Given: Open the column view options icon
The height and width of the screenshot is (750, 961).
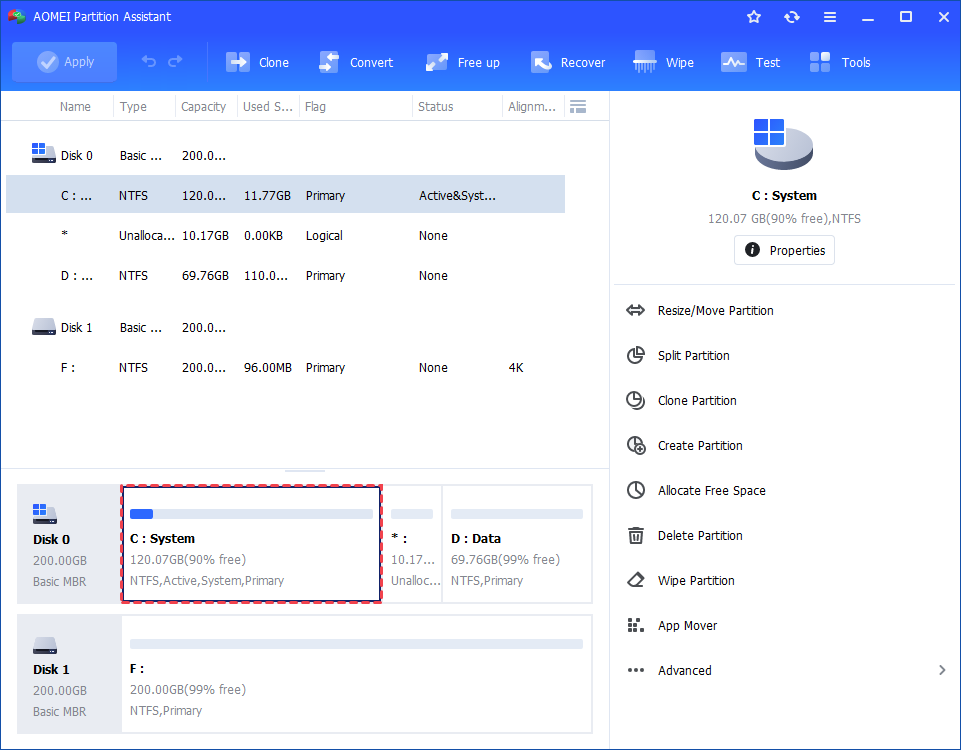Looking at the screenshot, I should point(577,106).
